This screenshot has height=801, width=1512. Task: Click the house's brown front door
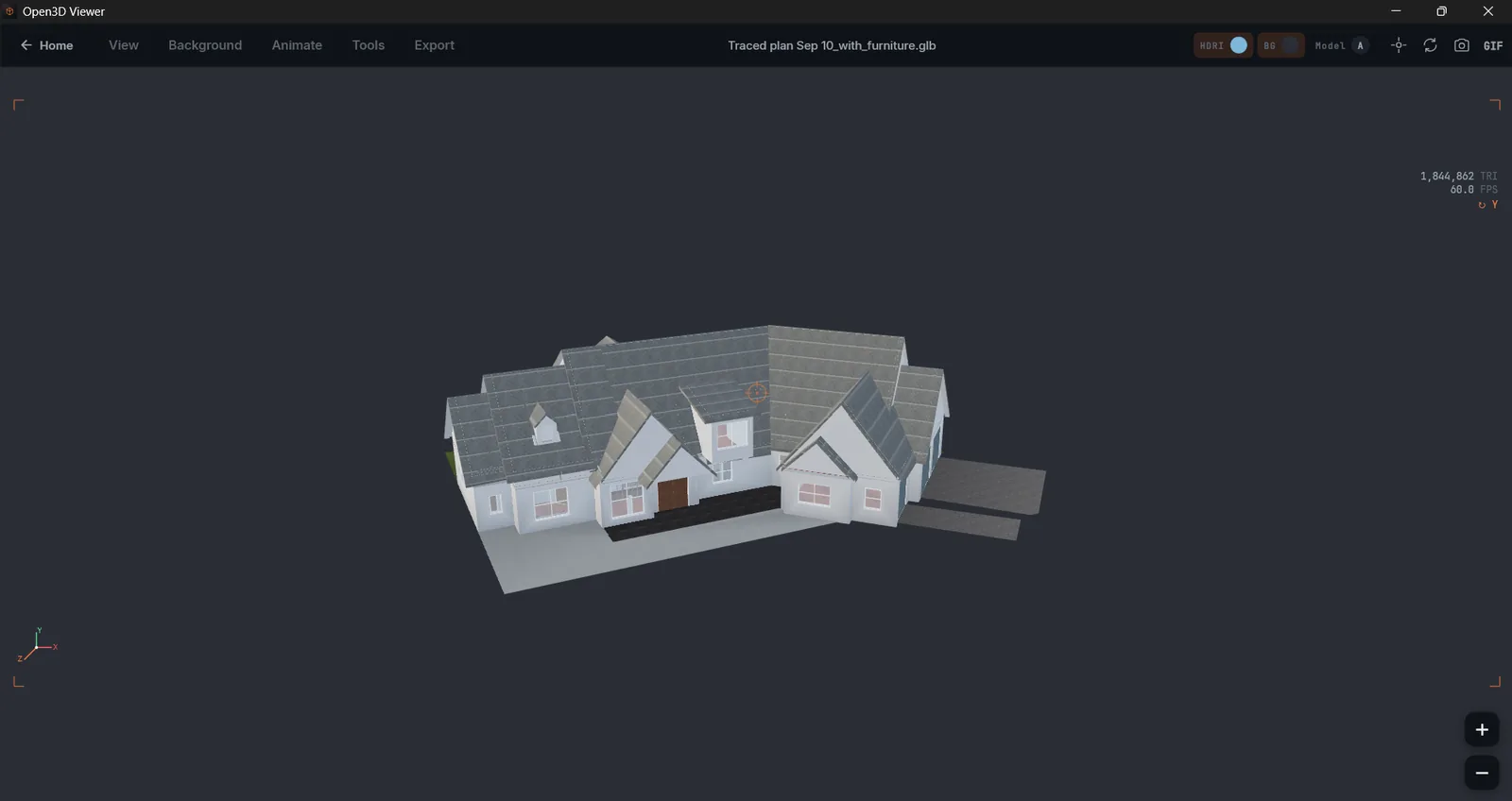click(673, 494)
